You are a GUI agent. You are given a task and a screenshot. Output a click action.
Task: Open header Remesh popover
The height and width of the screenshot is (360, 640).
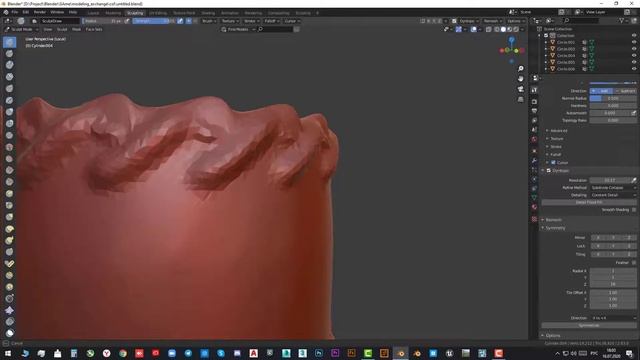click(492, 21)
